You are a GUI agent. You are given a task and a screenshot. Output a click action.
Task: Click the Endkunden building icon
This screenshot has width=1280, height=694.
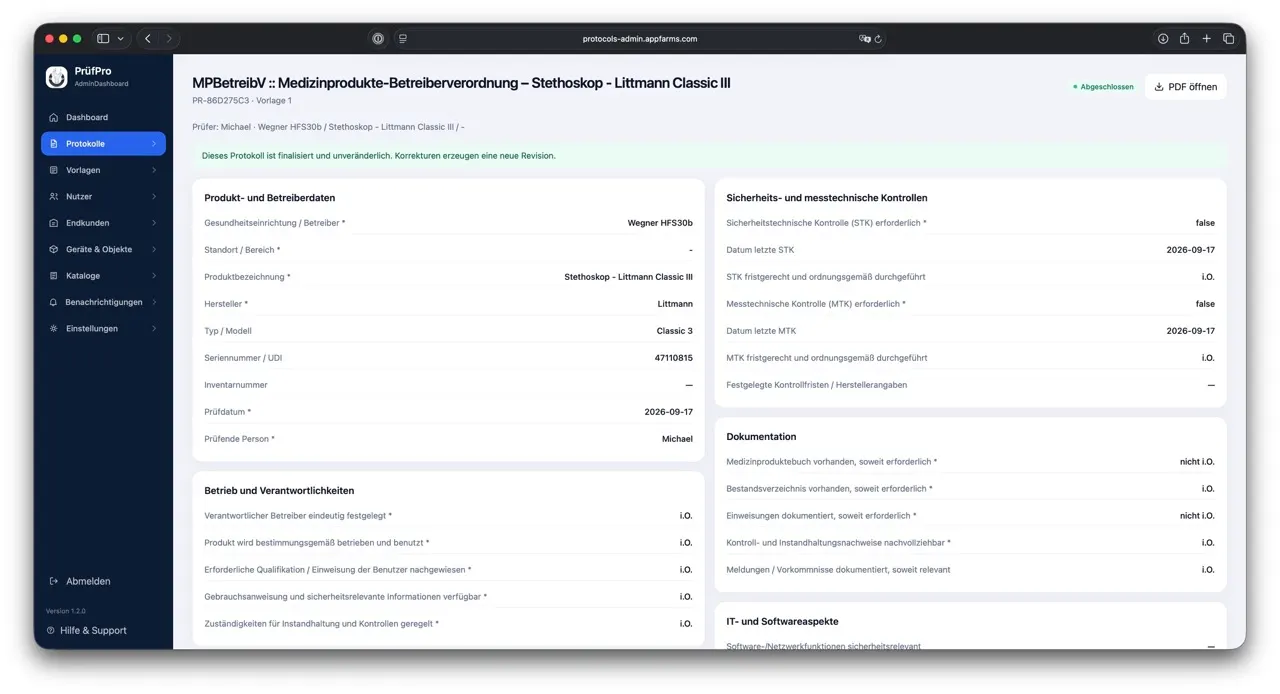(x=54, y=223)
